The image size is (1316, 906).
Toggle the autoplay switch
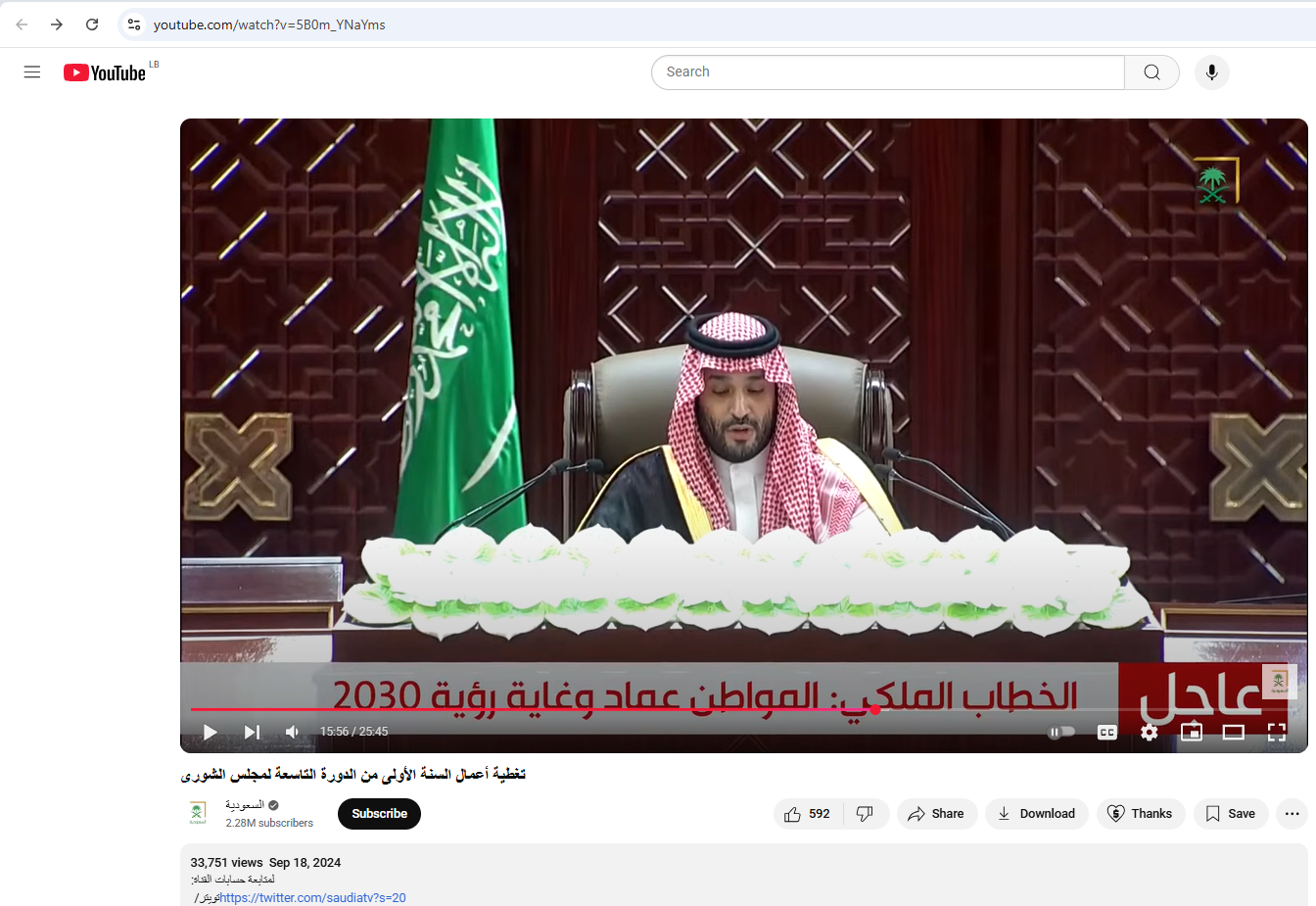(1061, 732)
